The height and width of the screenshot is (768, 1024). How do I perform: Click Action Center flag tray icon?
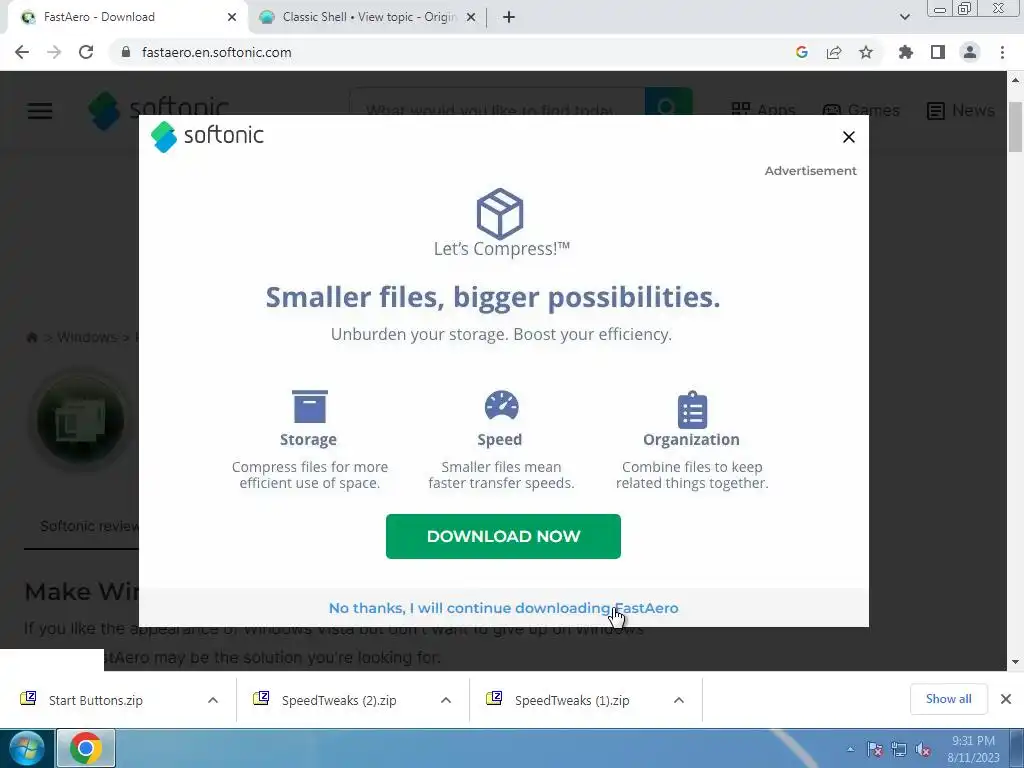874,749
